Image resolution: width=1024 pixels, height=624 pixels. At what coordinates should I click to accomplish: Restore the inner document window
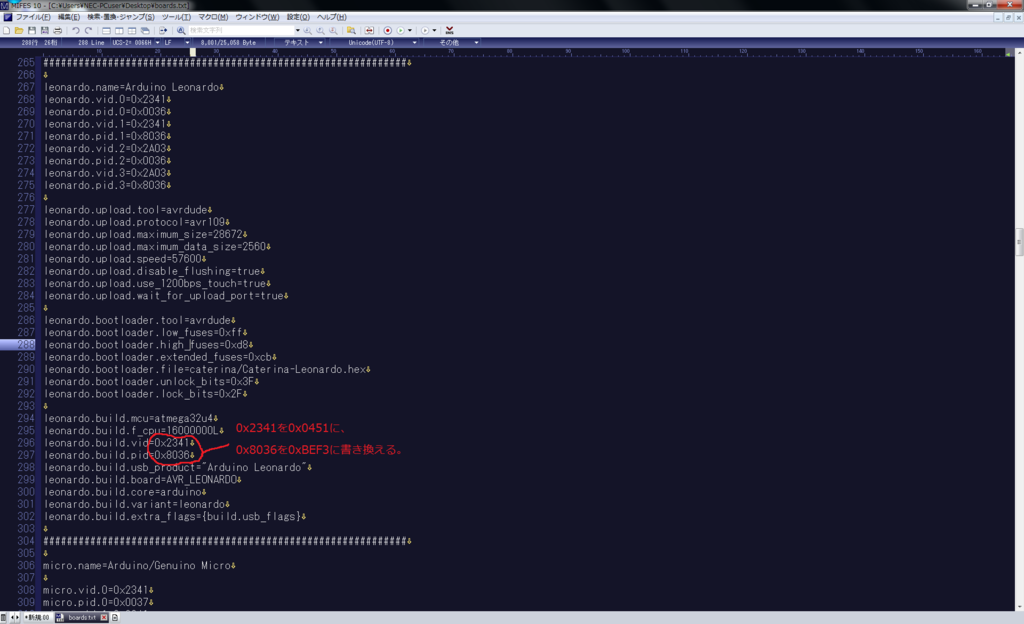tap(1008, 17)
